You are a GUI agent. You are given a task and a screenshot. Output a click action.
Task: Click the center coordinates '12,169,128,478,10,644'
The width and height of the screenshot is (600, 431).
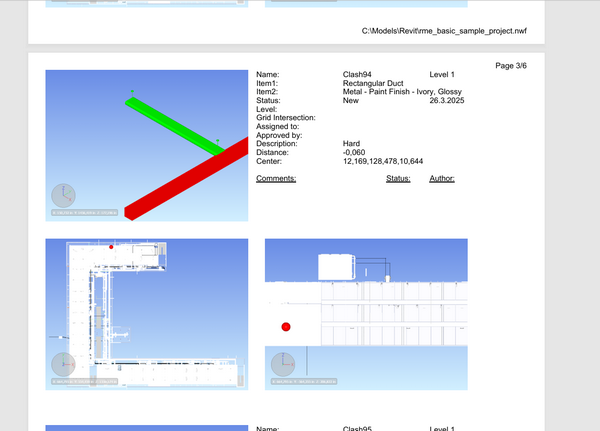click(x=383, y=161)
